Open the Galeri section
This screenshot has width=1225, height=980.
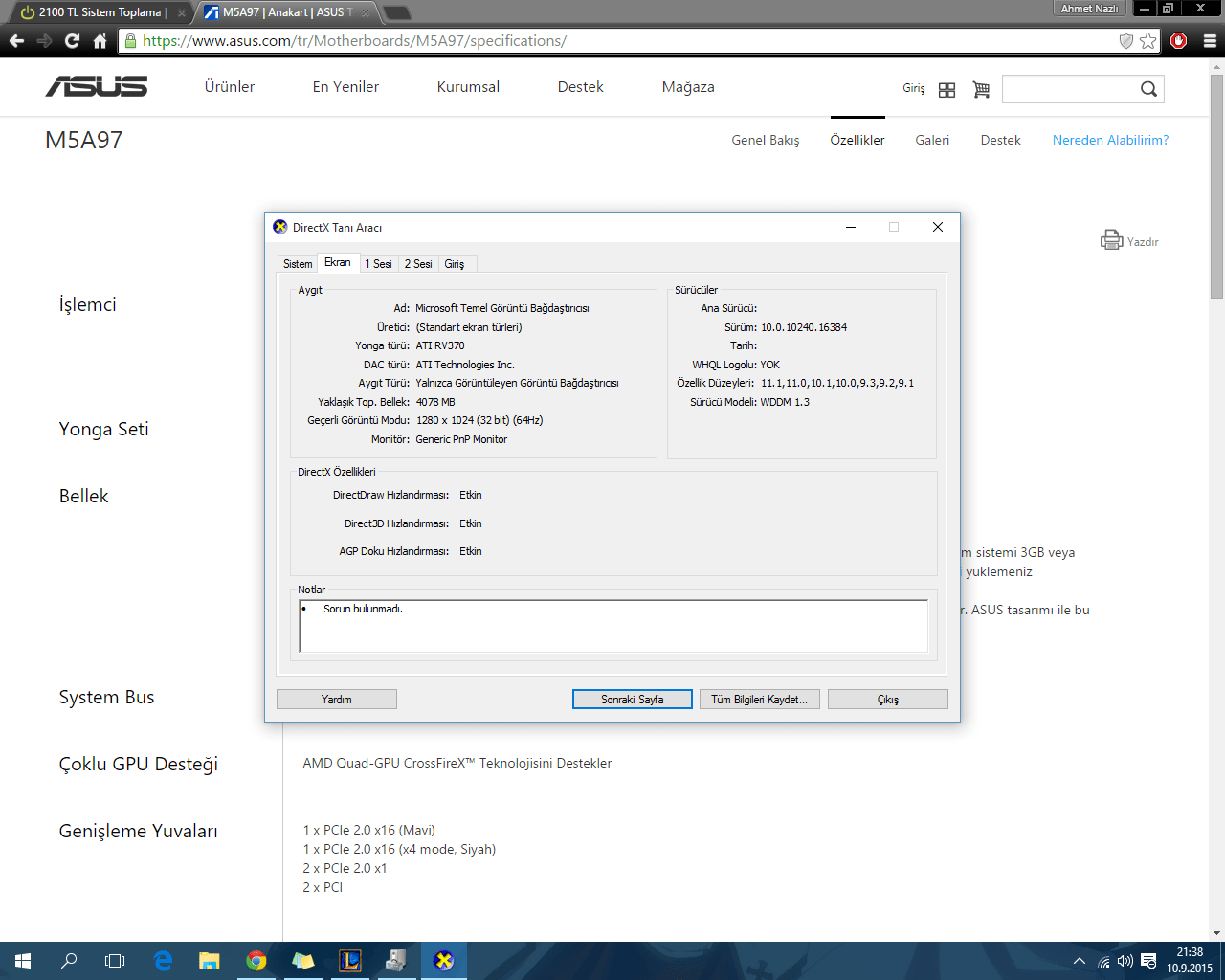pyautogui.click(x=932, y=140)
